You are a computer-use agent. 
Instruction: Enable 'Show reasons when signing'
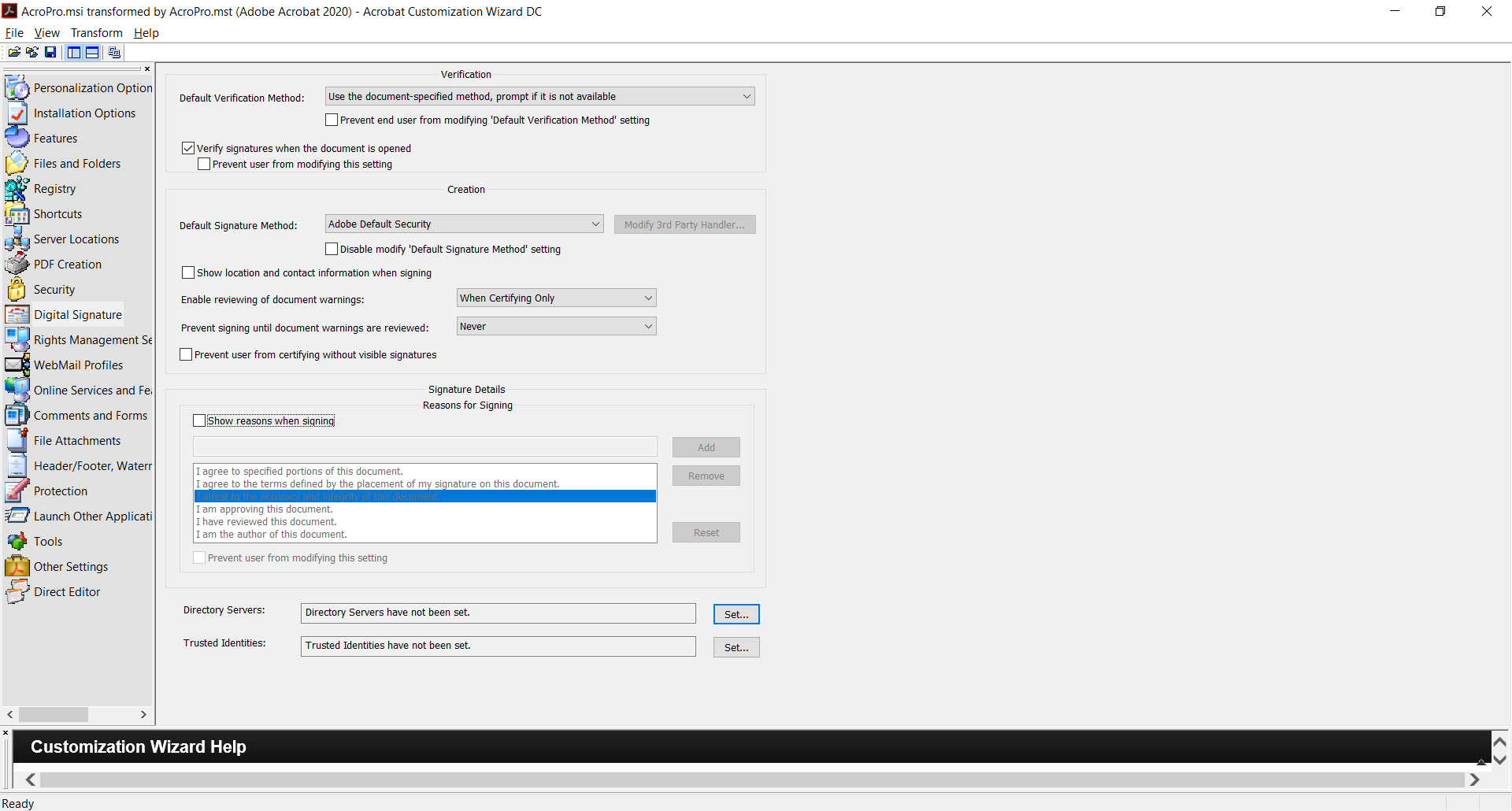pos(199,420)
